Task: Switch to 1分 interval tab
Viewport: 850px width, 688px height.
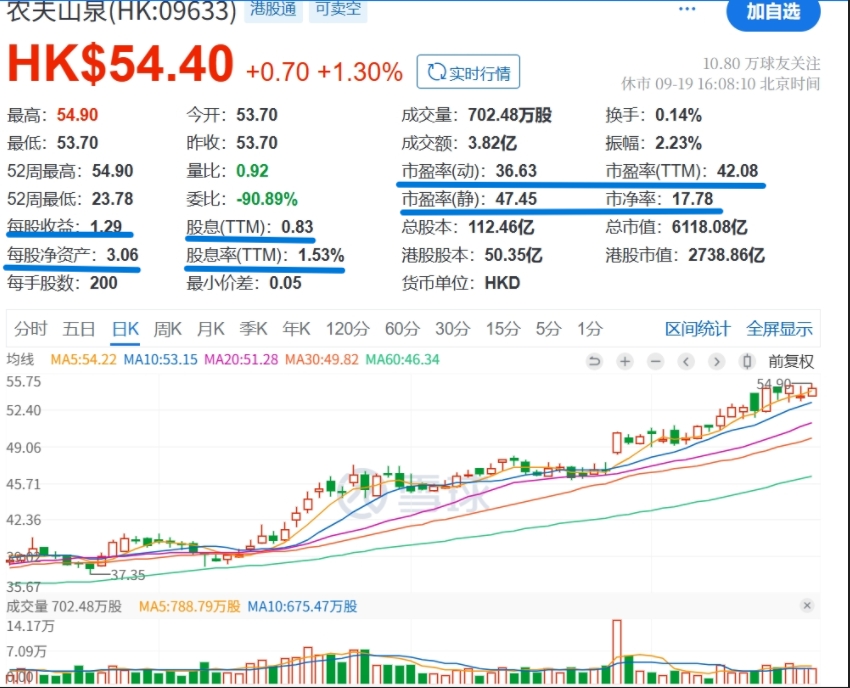Action: pyautogui.click(x=590, y=329)
